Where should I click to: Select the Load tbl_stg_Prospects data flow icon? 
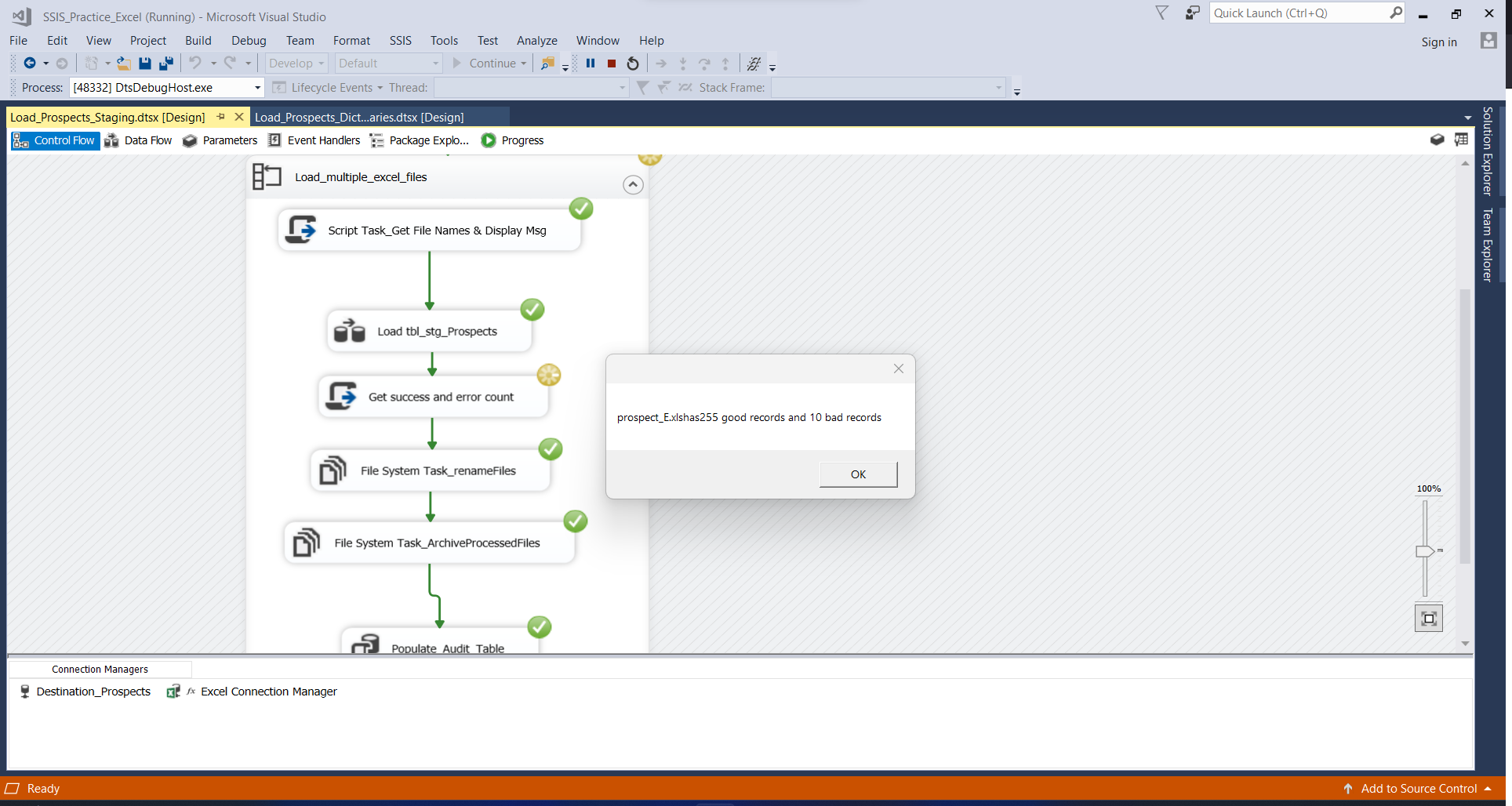point(350,331)
